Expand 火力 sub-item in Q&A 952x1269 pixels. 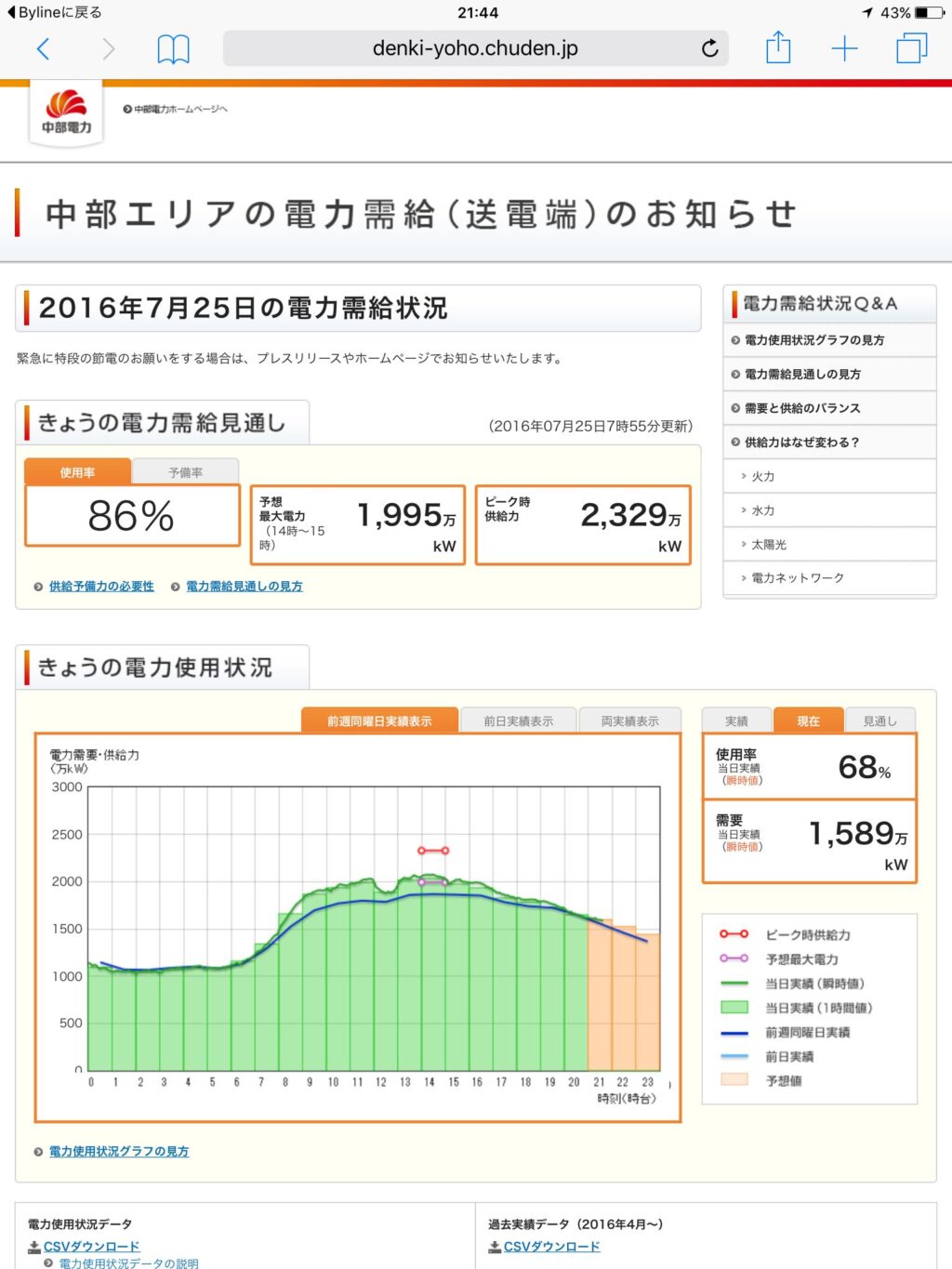762,476
